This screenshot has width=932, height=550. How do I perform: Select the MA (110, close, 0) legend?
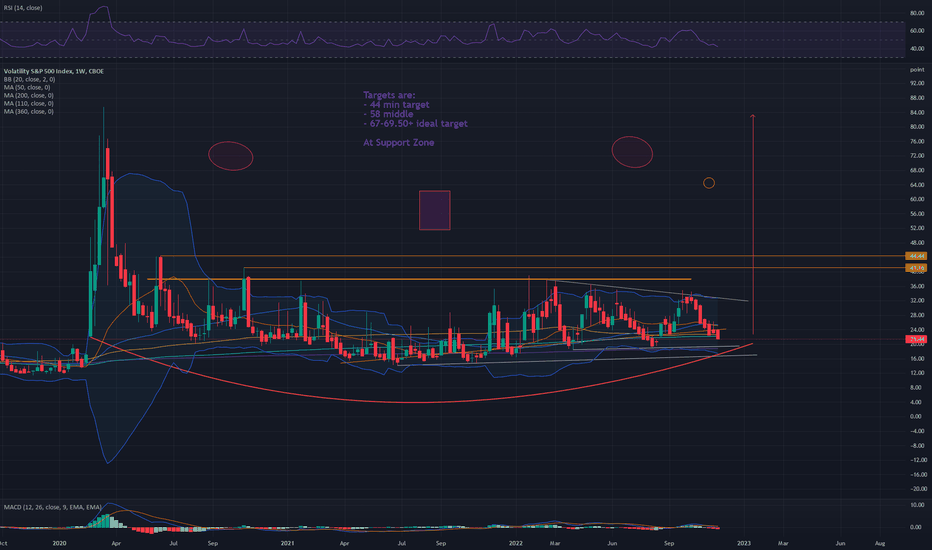pyautogui.click(x=29, y=103)
